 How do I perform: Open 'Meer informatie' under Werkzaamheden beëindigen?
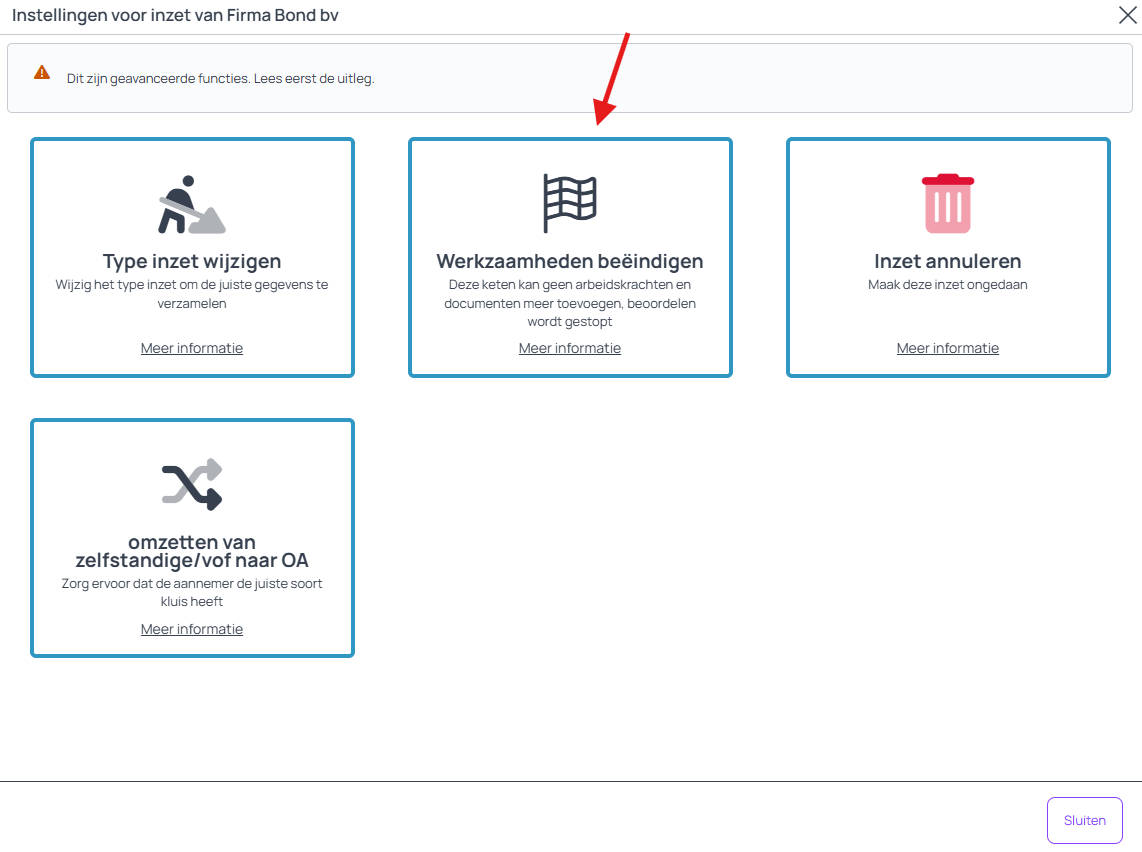570,348
